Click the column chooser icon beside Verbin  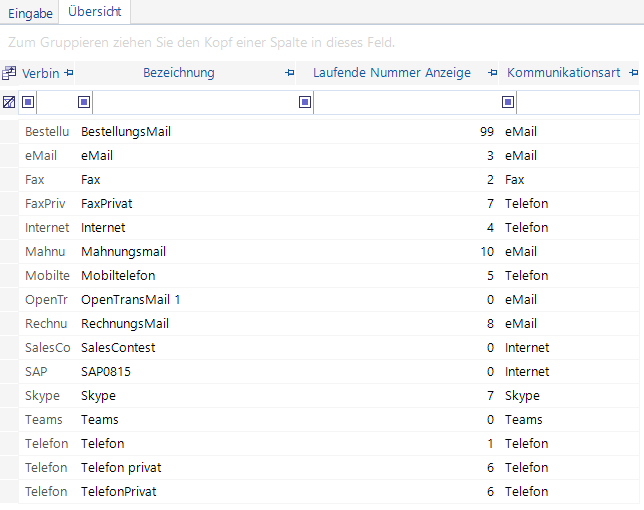pyautogui.click(x=9, y=73)
